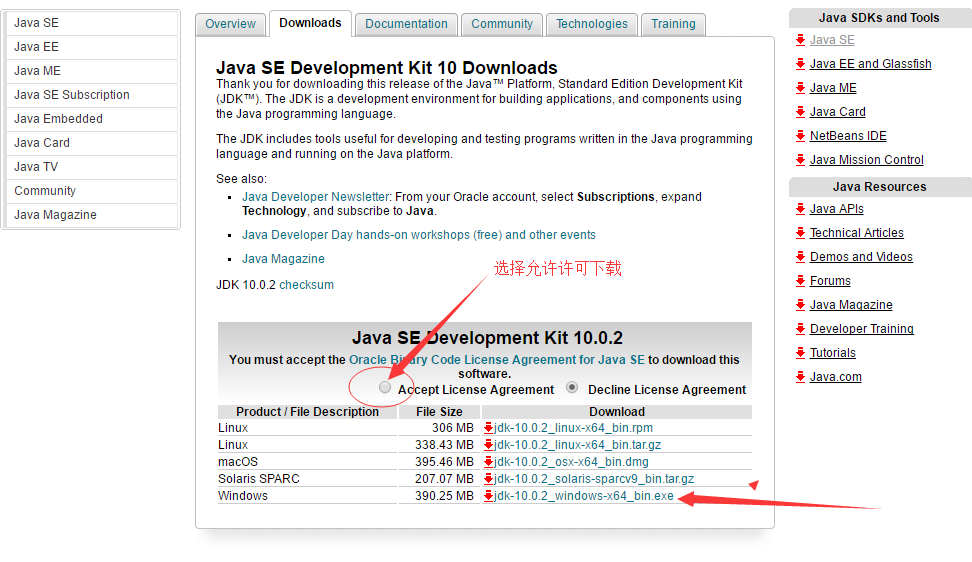Open the Demos and Videos link

pyautogui.click(x=861, y=257)
